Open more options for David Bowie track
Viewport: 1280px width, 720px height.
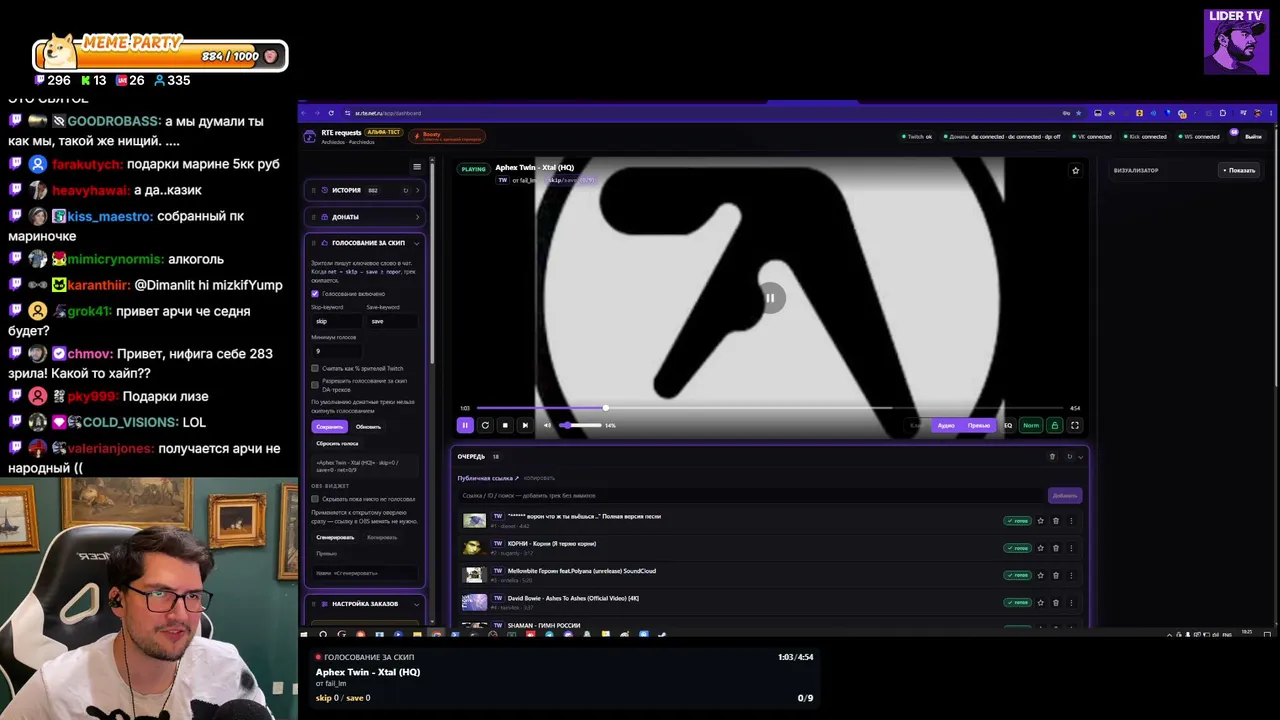coord(1071,602)
